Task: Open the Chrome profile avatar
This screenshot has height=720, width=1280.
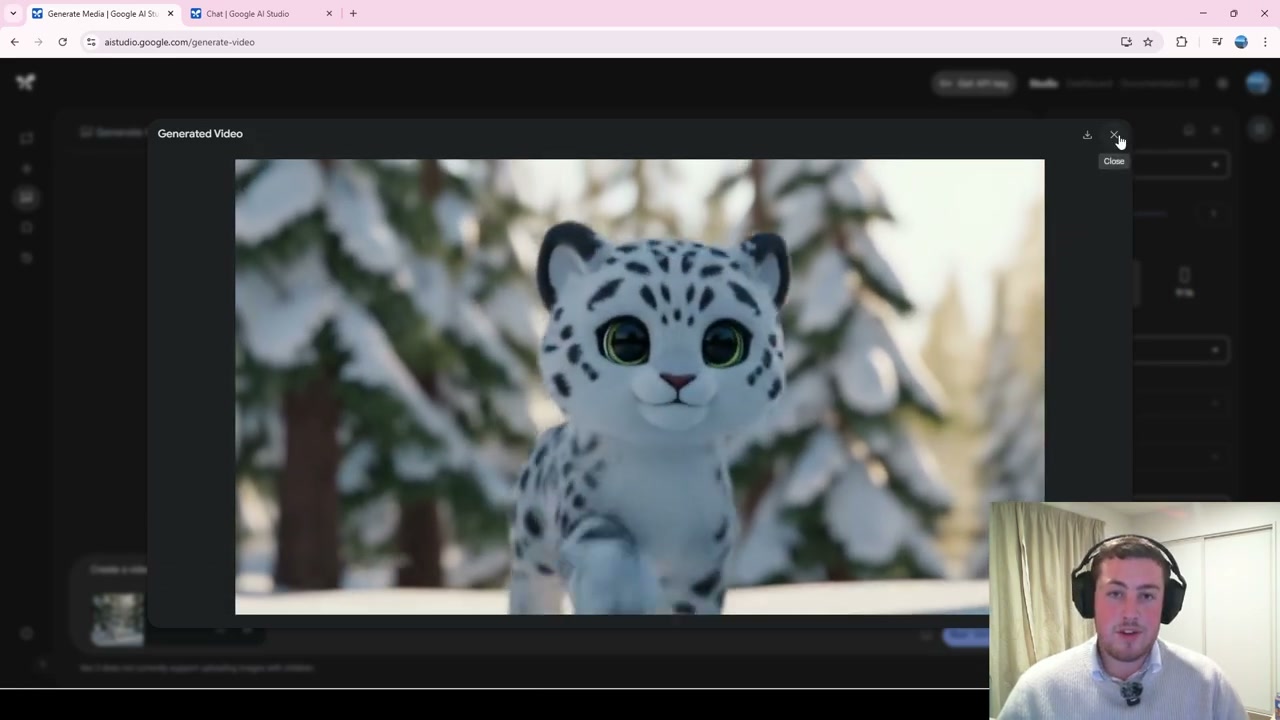Action: pyautogui.click(x=1241, y=42)
